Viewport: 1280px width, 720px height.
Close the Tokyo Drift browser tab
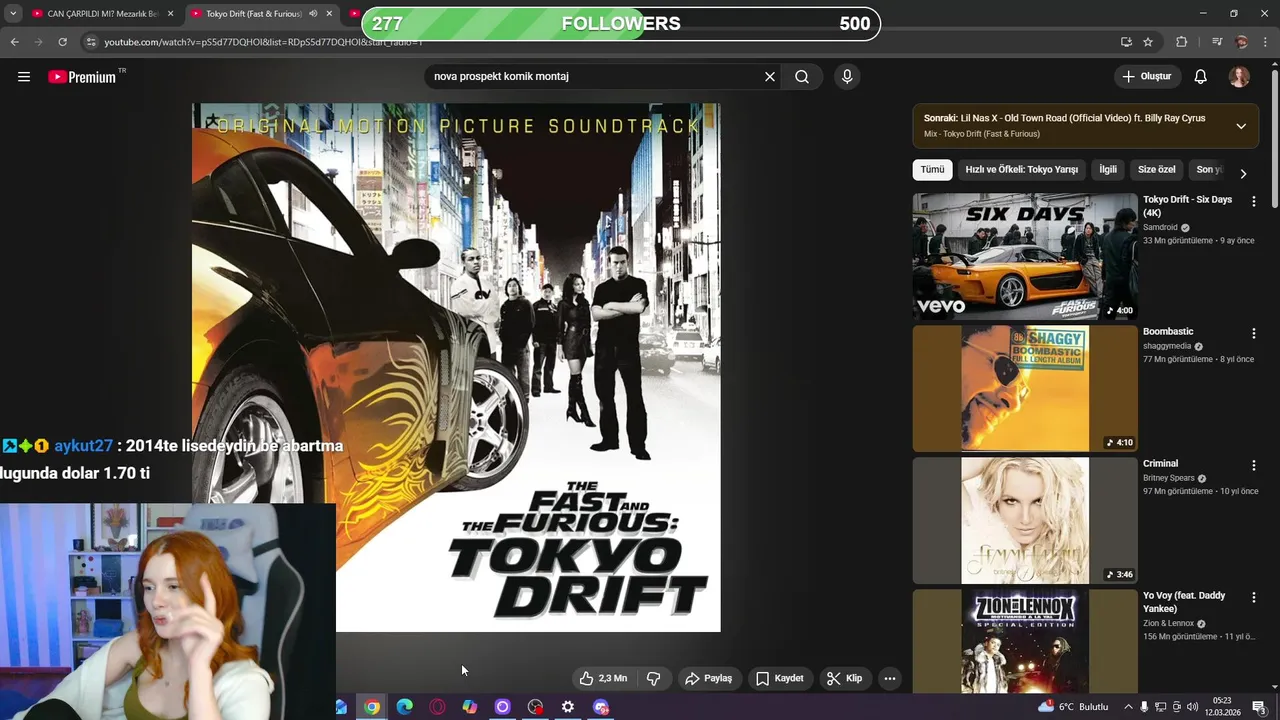[x=329, y=14]
